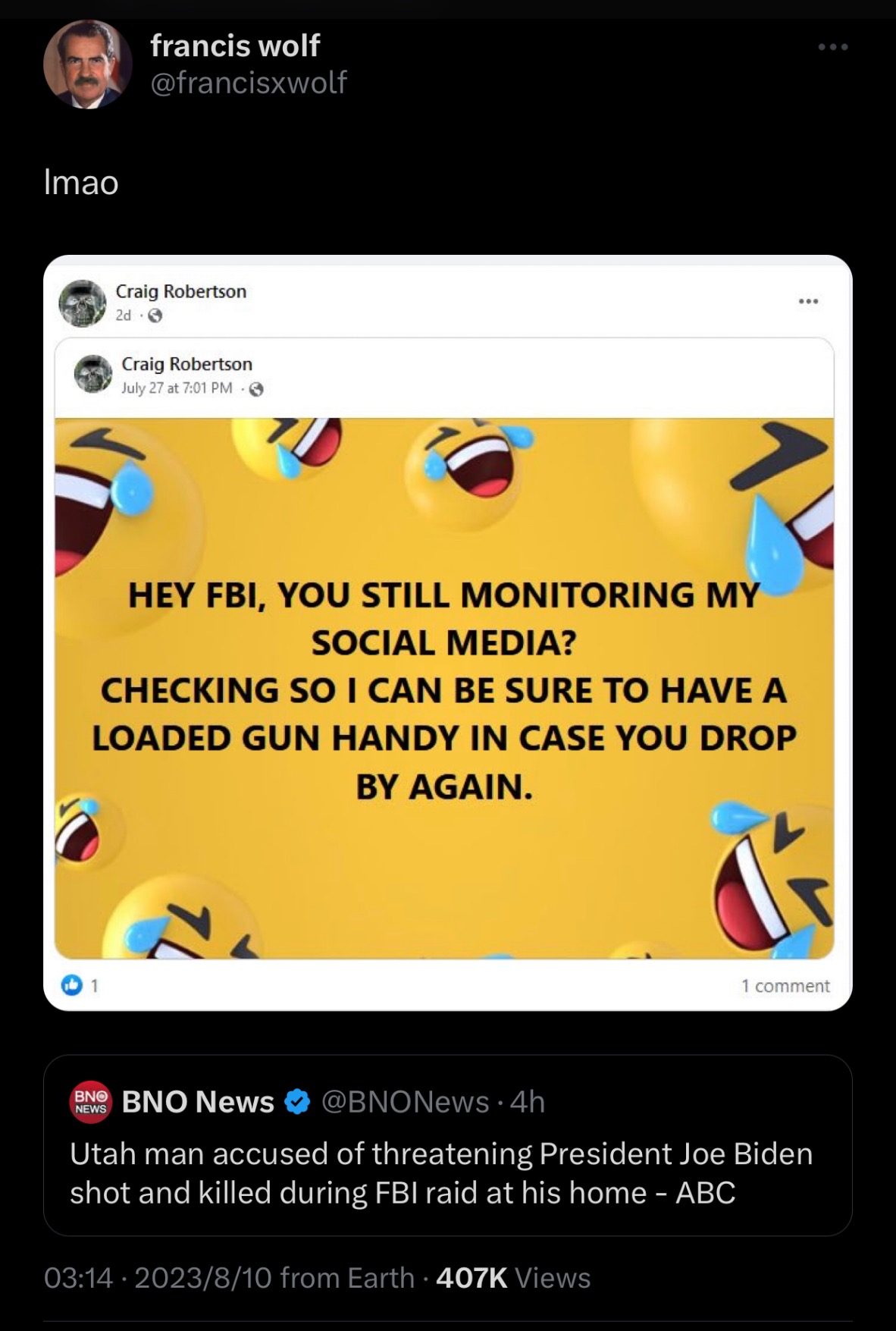Open the Facebook post's three-dot options menu
Viewport: 896px width, 1331px height.
point(807,302)
